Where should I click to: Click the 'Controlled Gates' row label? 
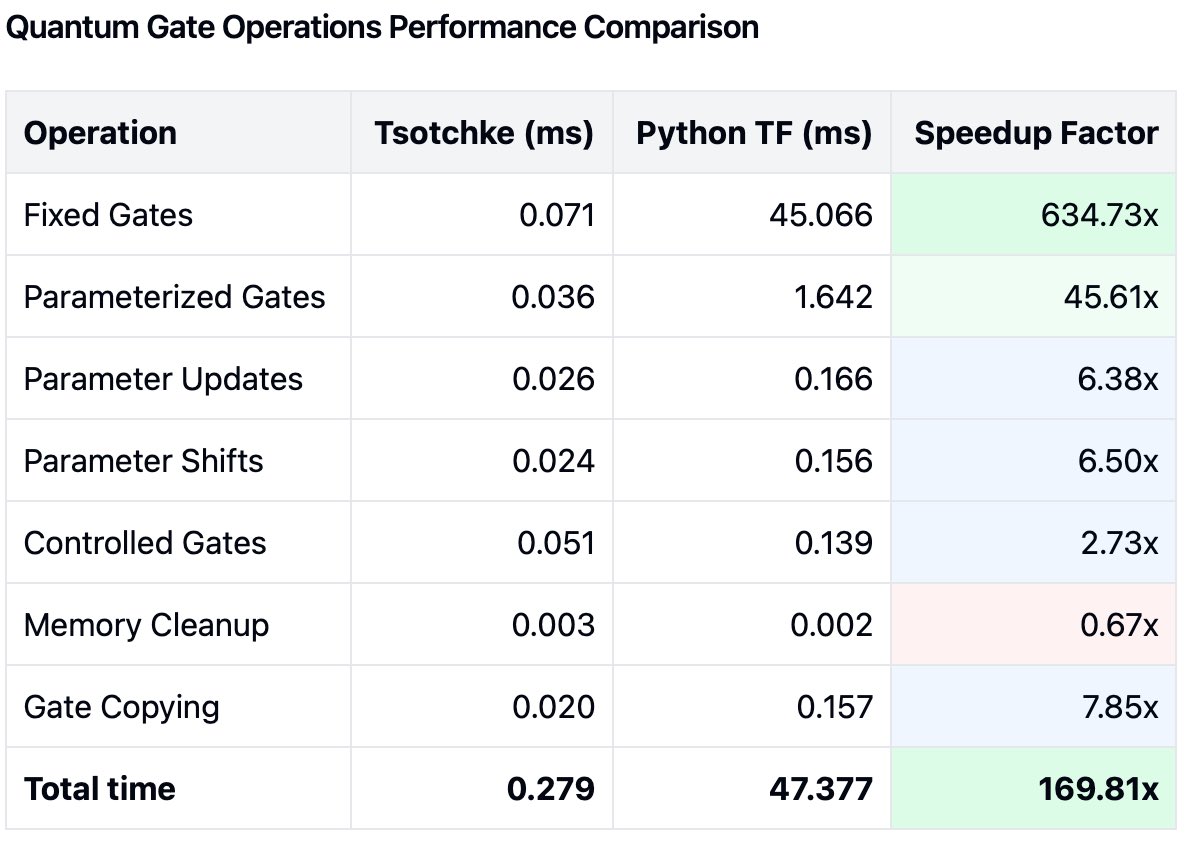click(145, 543)
